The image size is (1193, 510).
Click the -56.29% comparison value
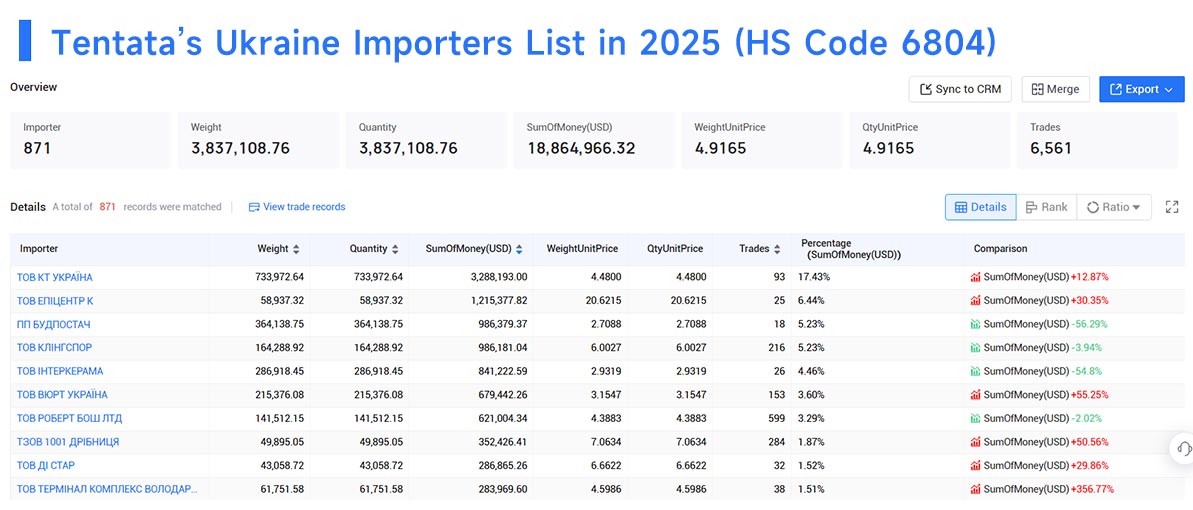(x=1089, y=324)
